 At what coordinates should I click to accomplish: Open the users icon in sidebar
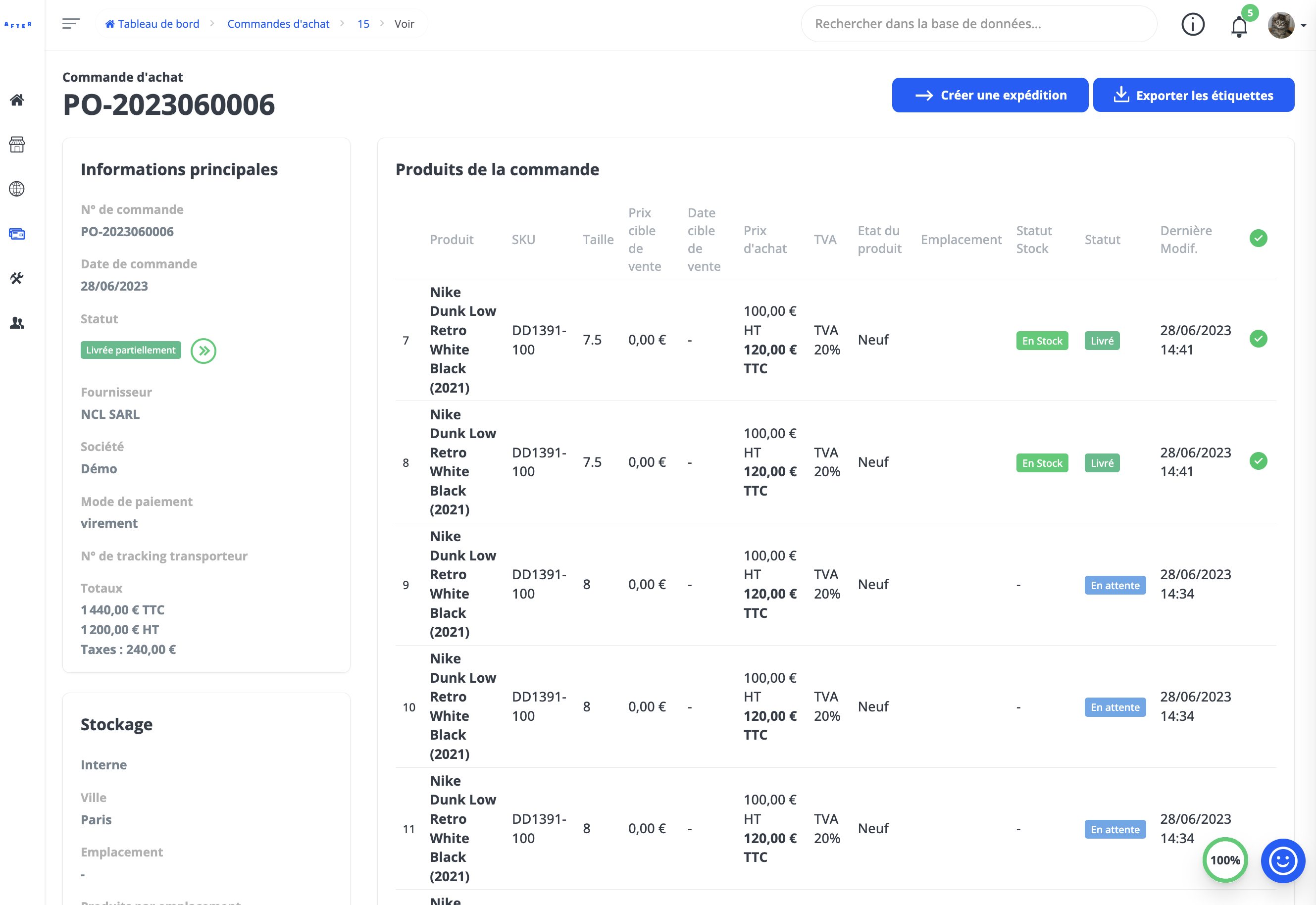(17, 323)
